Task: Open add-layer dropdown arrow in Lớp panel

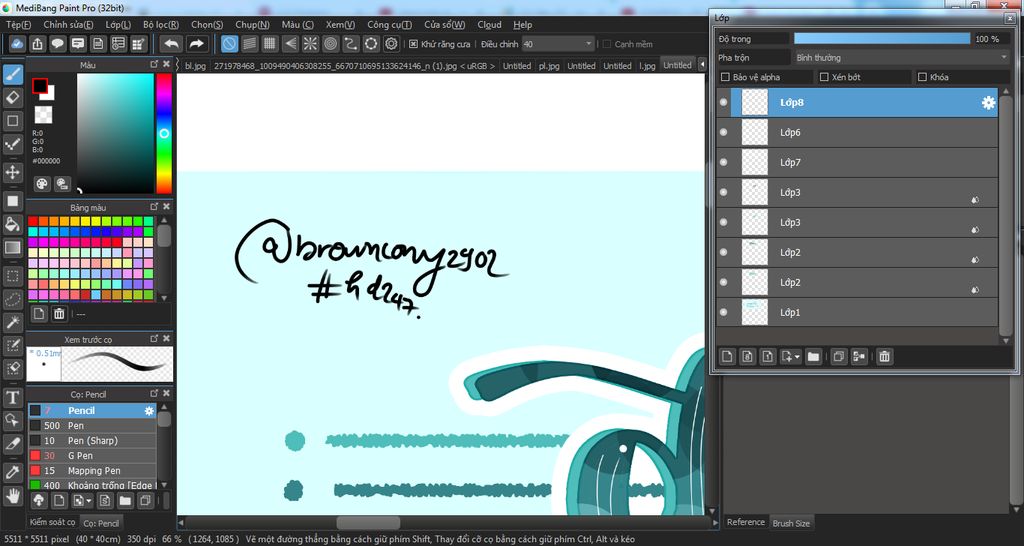Action: tap(798, 357)
